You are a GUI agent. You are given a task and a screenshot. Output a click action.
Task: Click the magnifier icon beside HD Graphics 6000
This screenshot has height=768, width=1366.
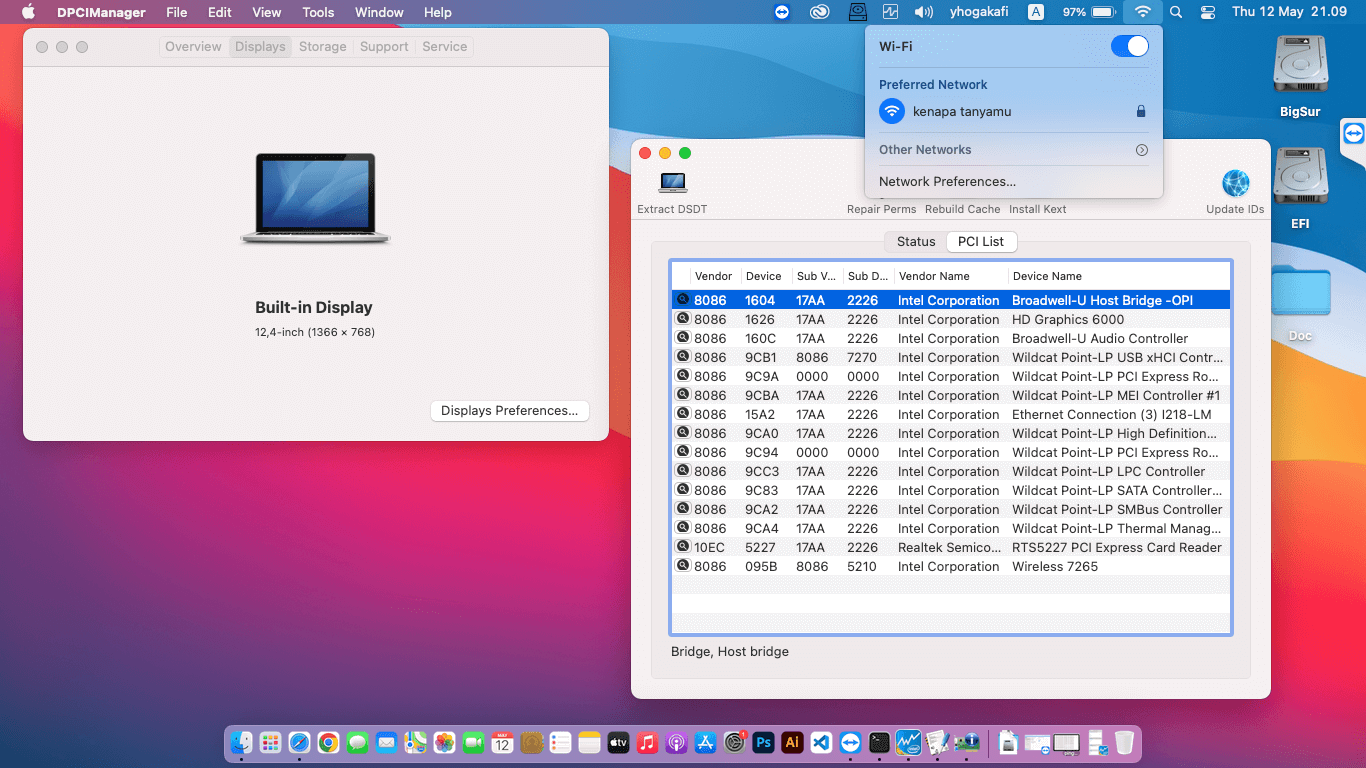pos(683,319)
